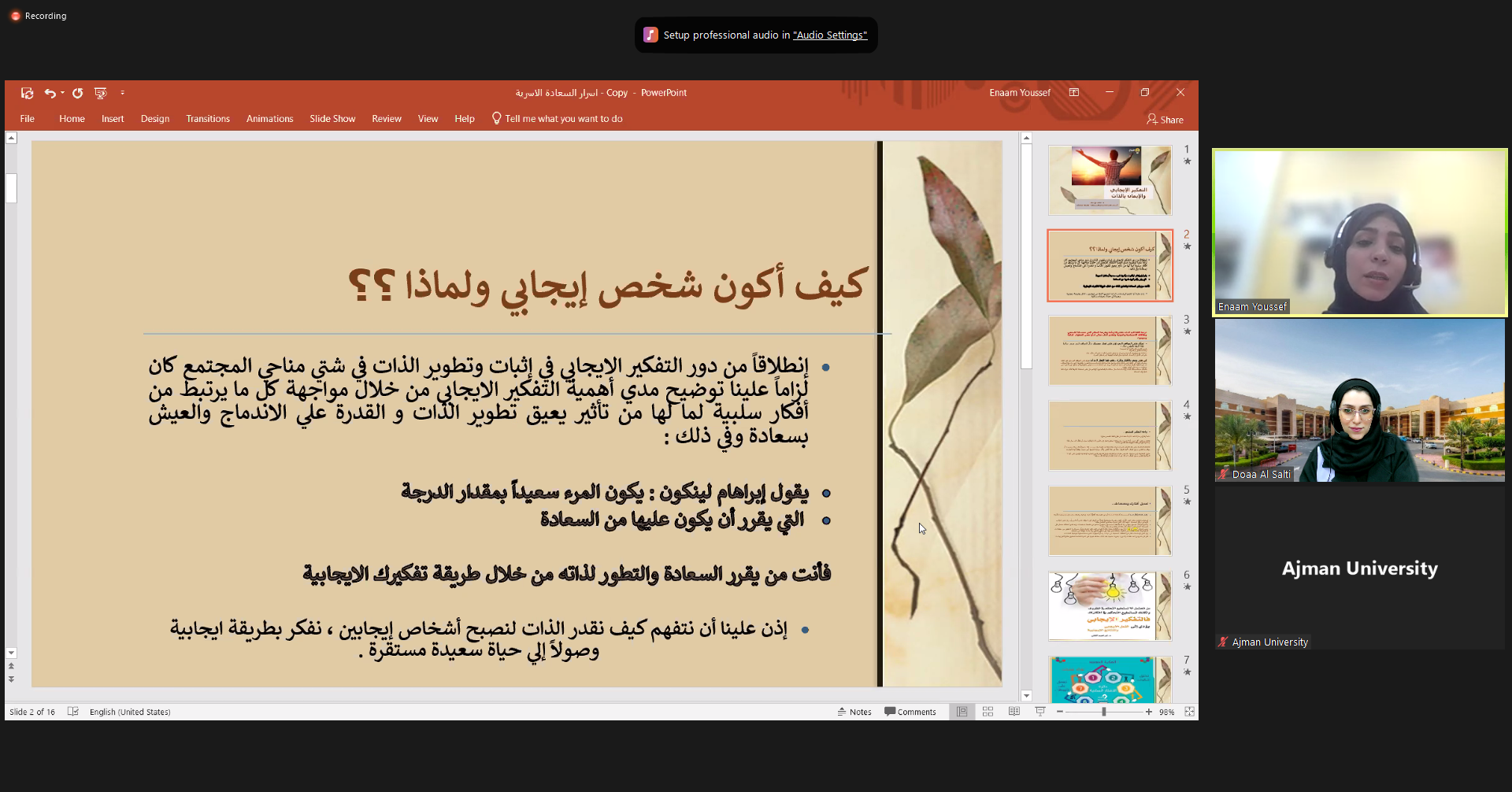Start slideshow from beginning via Quick Access icon
1512x792 pixels.
[100, 93]
